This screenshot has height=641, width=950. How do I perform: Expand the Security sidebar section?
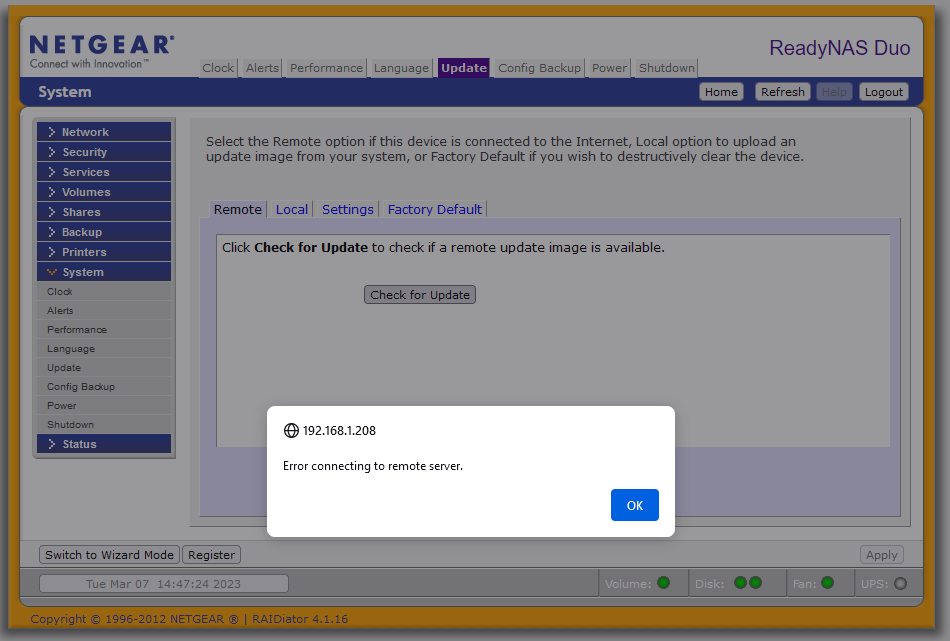pyautogui.click(x=84, y=152)
